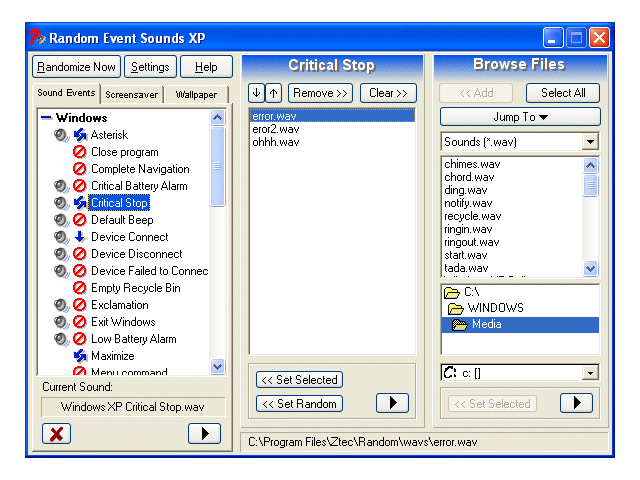Viewport: 640px width, 480px height.
Task: Move selected sound up with up arrow button
Action: click(273, 93)
